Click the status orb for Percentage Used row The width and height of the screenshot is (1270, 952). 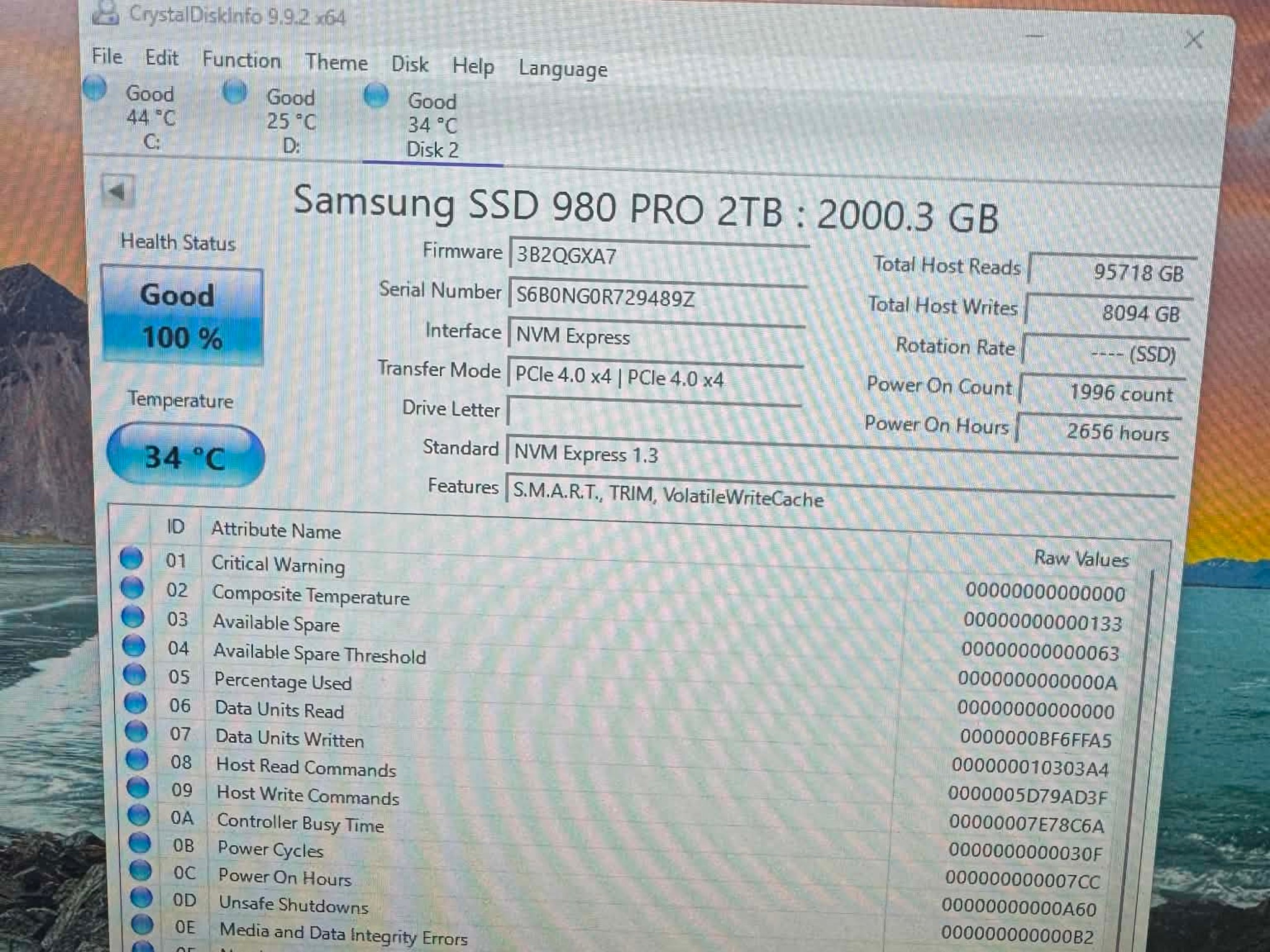click(135, 674)
